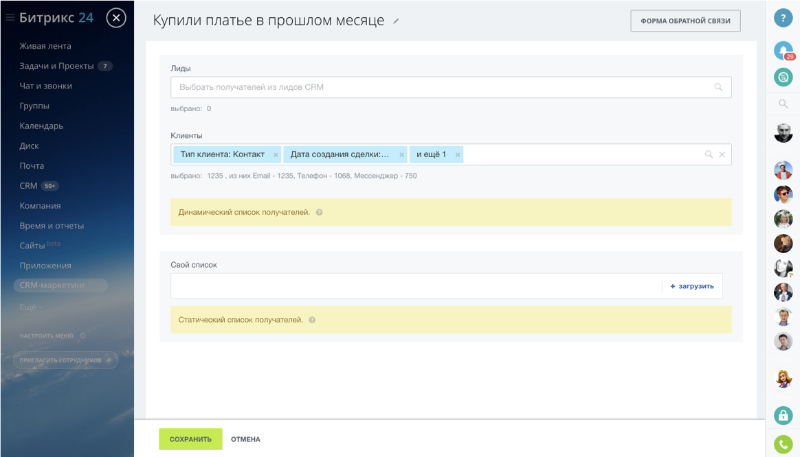Open help via the question mark icon
This screenshot has width=800, height=457.
click(783, 18)
